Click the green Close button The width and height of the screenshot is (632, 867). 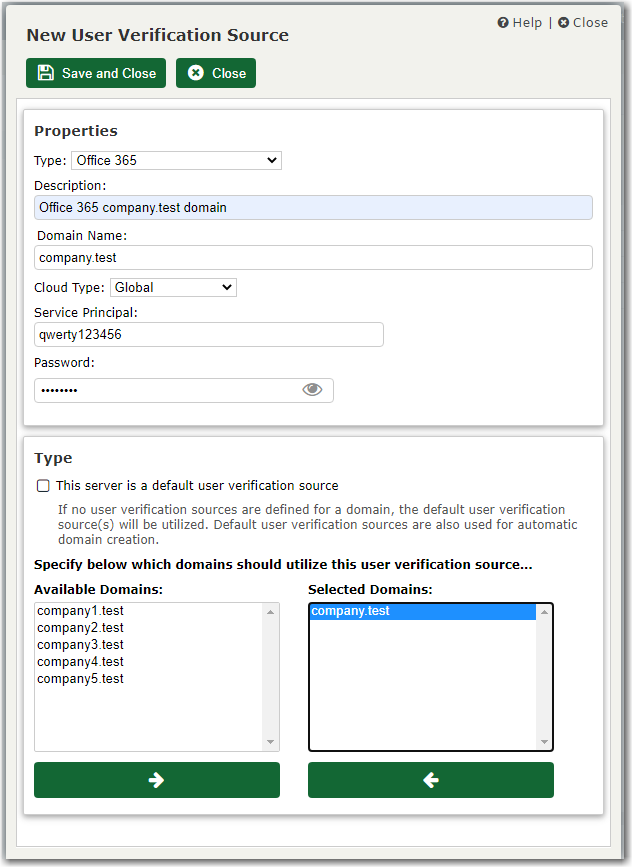point(216,73)
